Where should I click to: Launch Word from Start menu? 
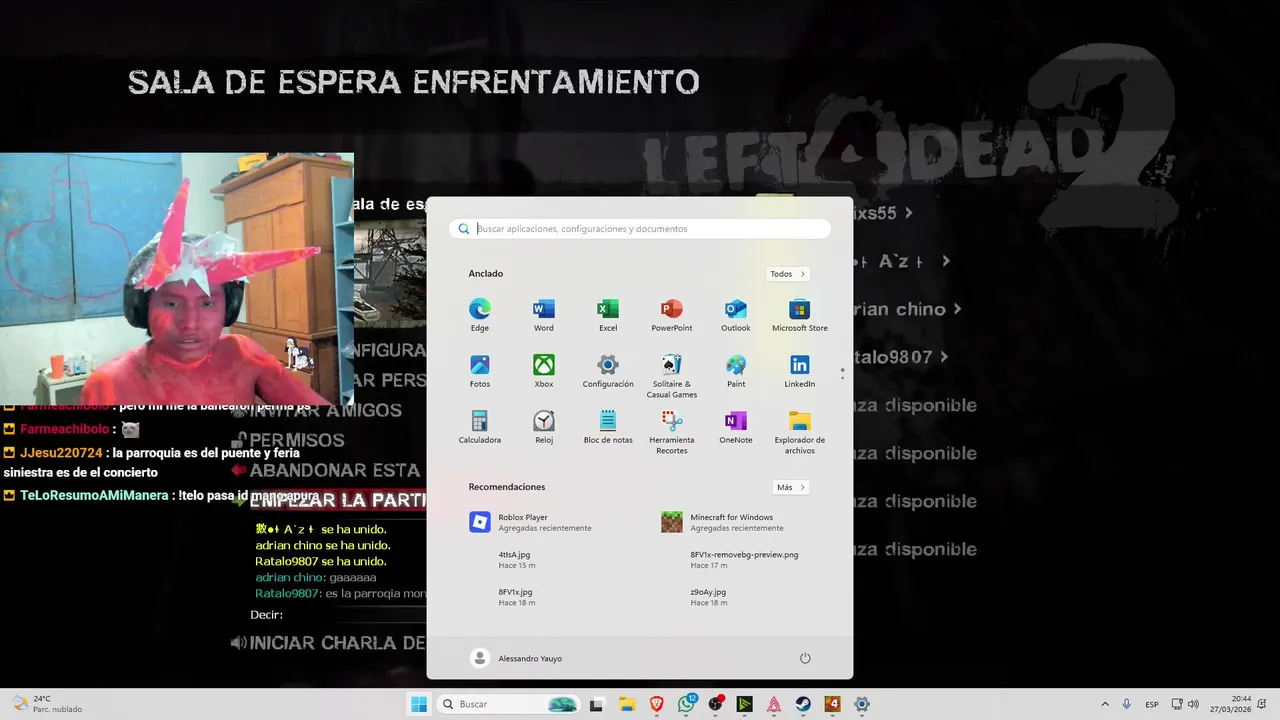544,315
